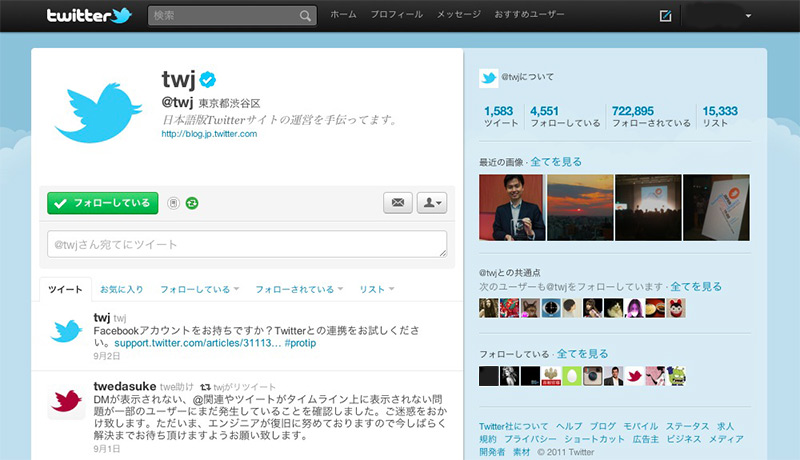
Task: Click the Twitter logo in header
Action: point(89,15)
